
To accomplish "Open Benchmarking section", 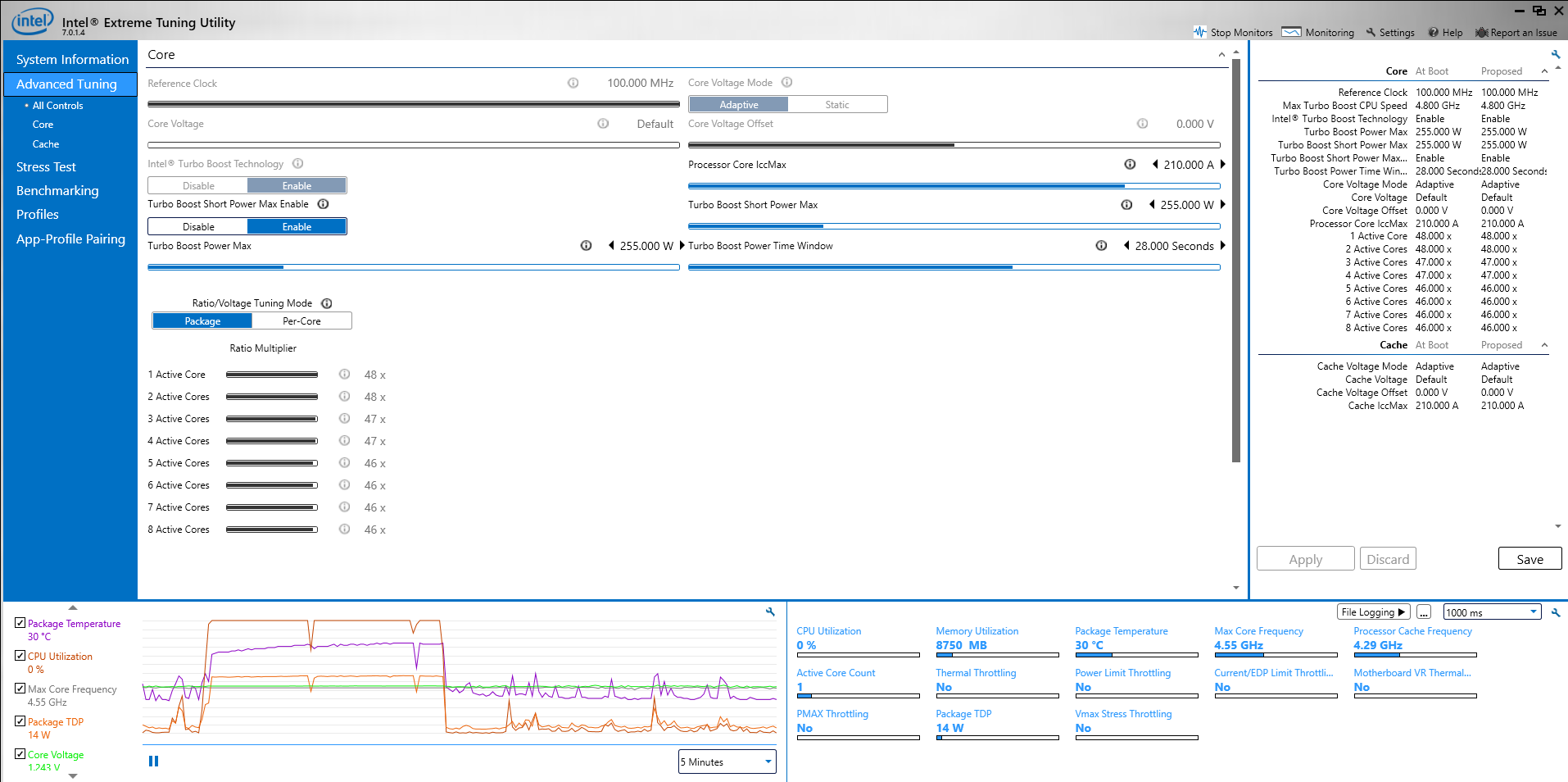I will [x=57, y=190].
